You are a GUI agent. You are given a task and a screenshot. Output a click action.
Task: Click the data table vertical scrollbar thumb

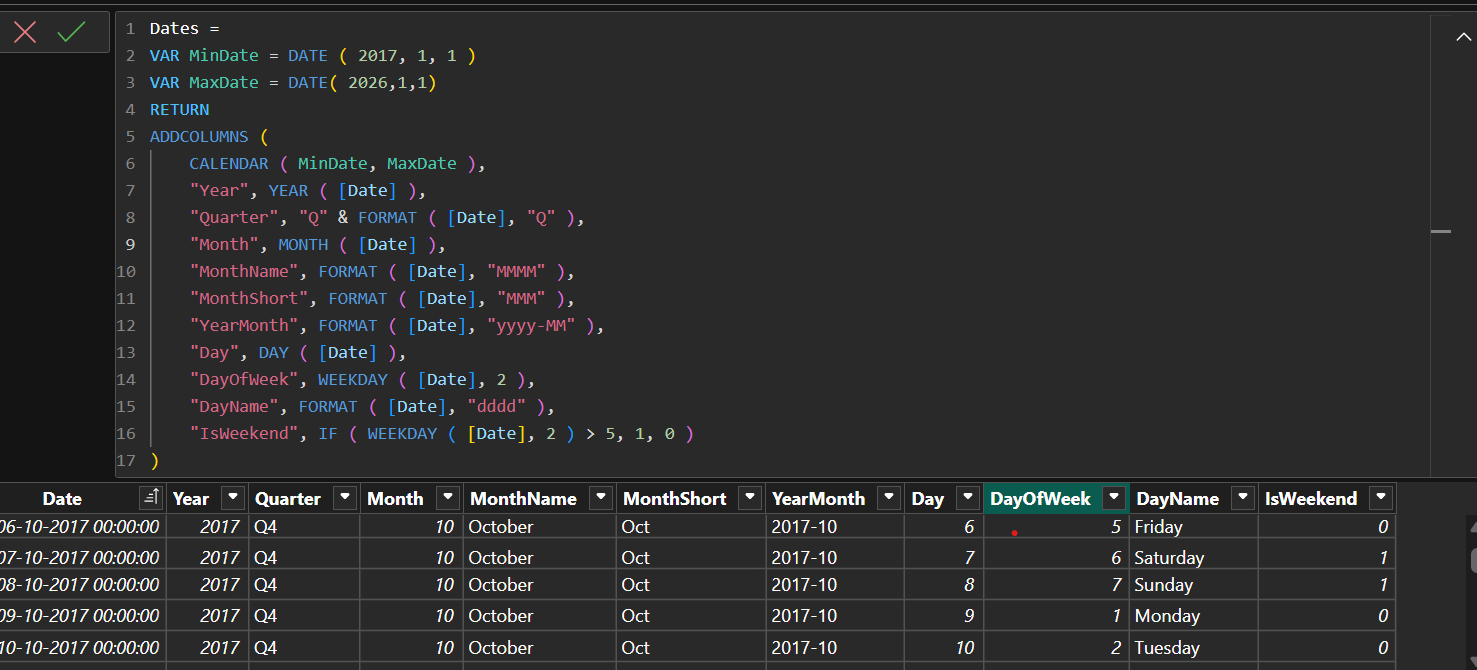click(1473, 560)
